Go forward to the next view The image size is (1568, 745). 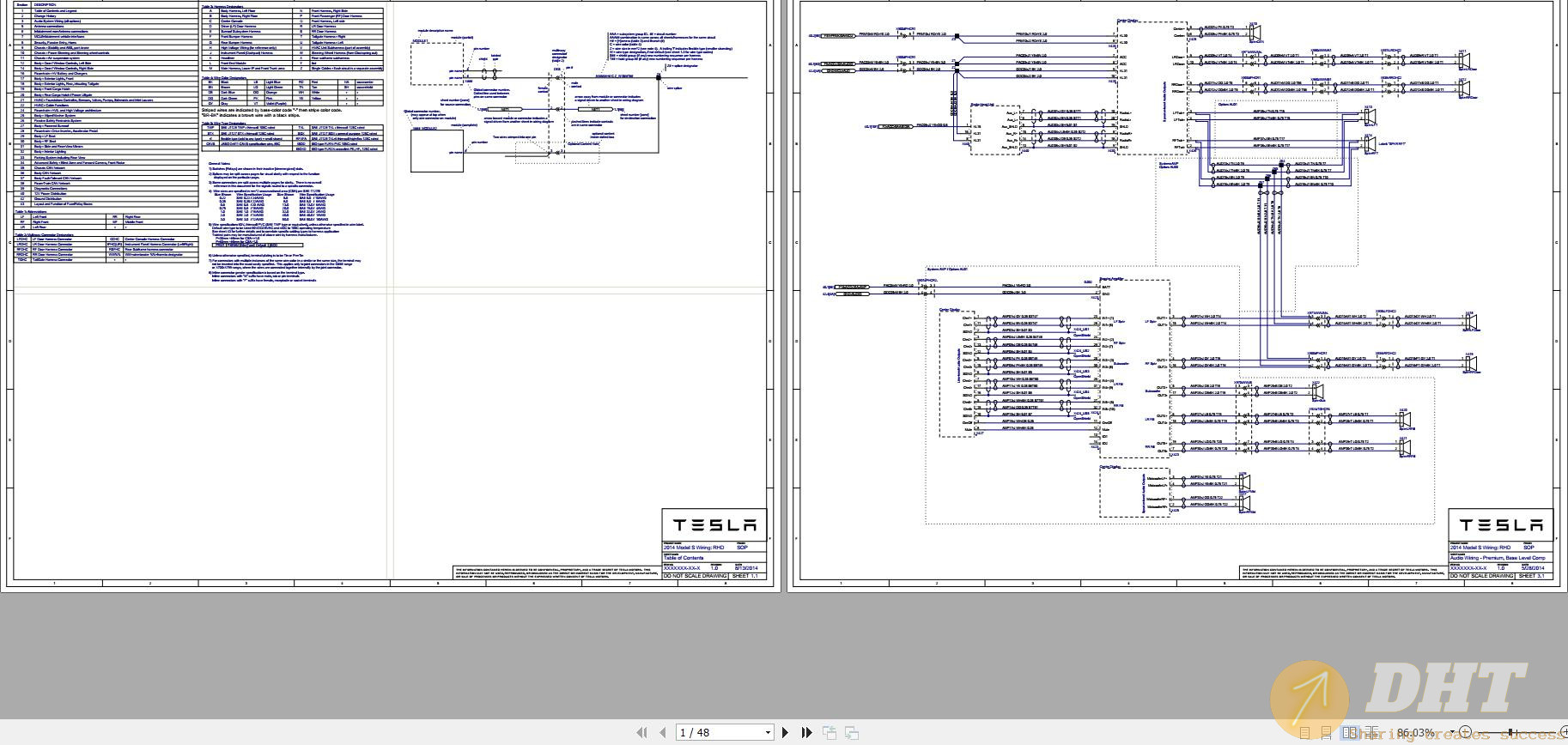click(x=852, y=732)
